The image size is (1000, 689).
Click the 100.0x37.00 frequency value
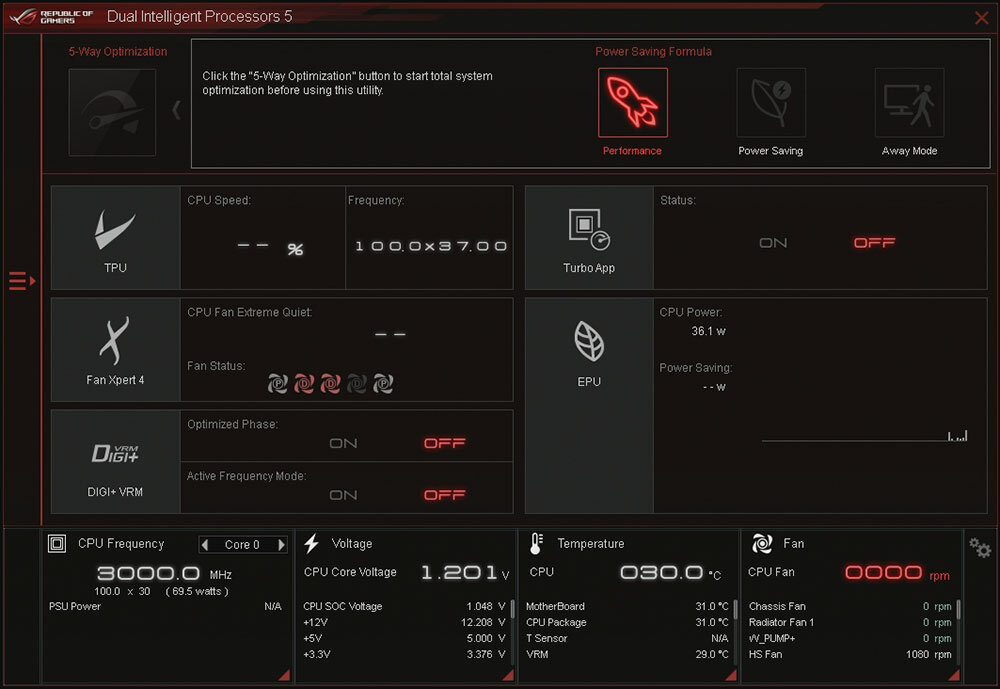[431, 246]
